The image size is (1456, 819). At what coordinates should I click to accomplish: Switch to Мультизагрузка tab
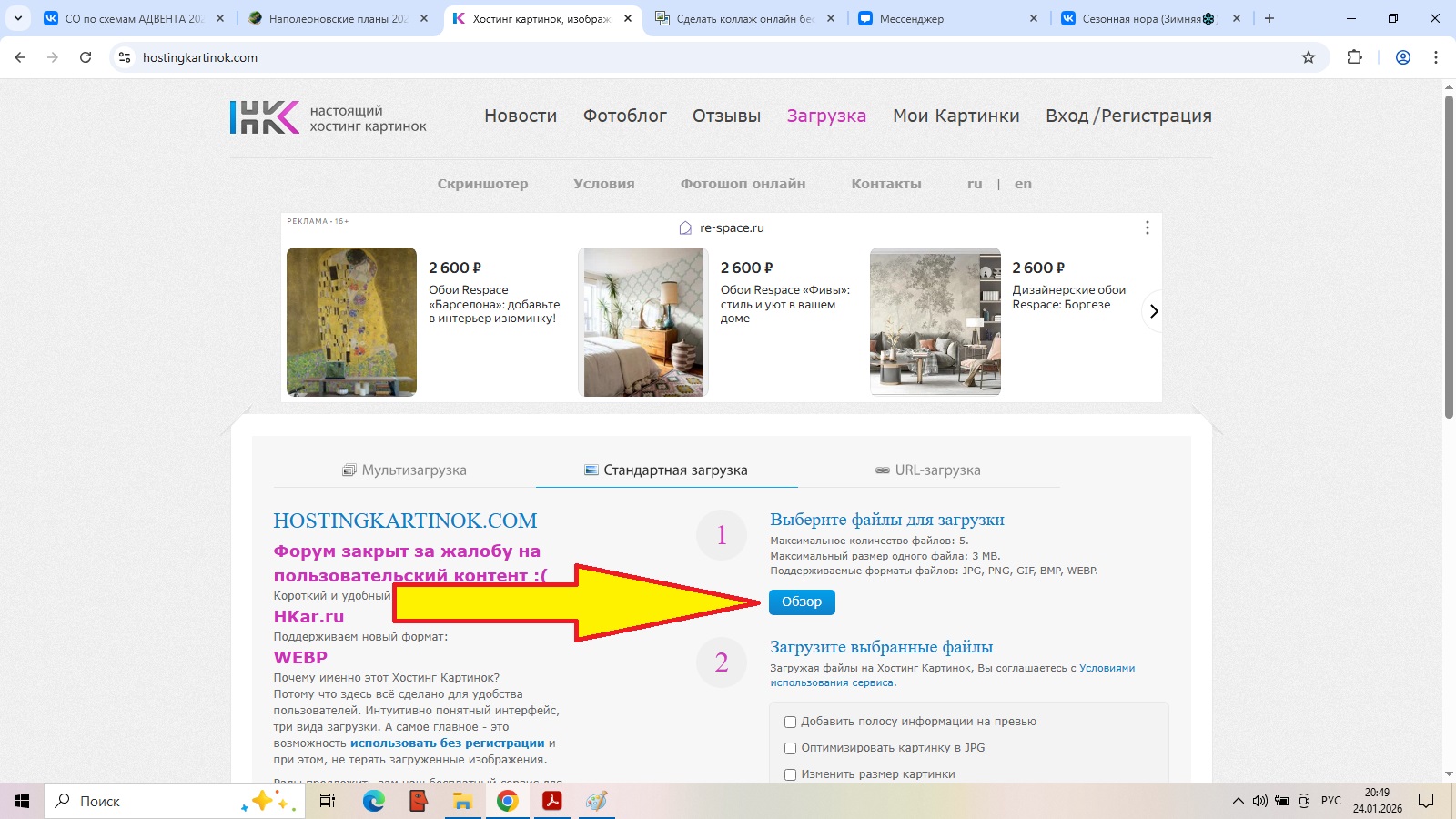tap(404, 470)
